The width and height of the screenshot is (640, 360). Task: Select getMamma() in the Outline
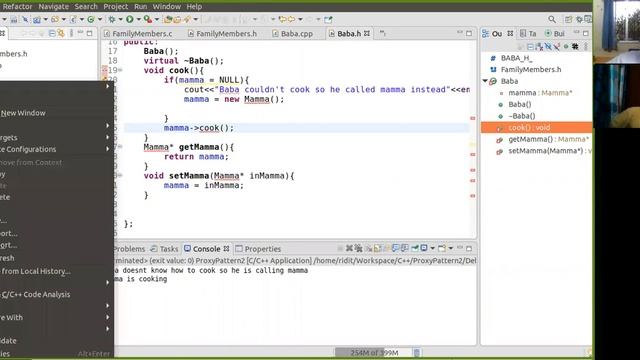[549, 139]
